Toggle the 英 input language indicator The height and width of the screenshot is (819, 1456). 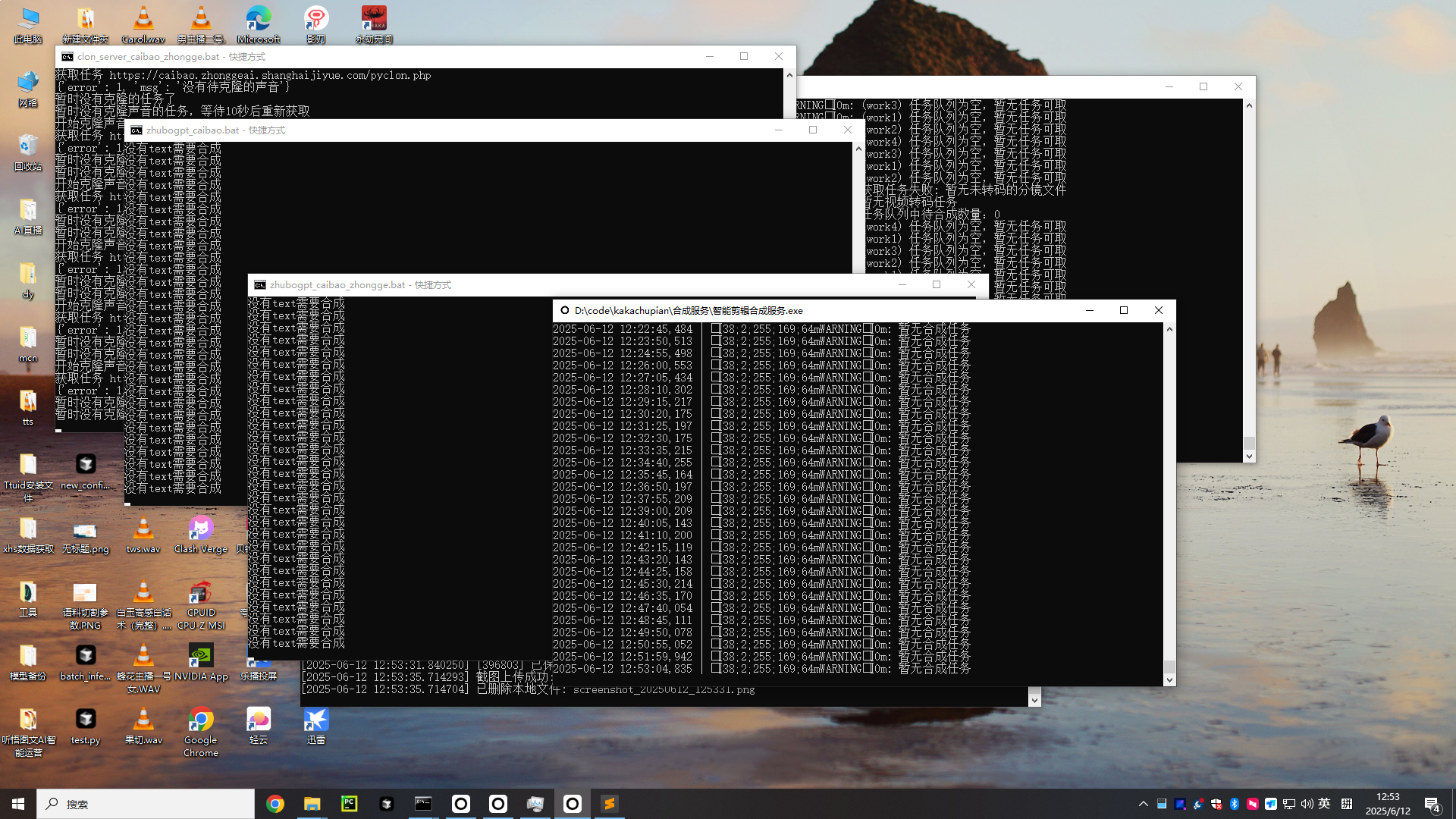click(x=1324, y=804)
